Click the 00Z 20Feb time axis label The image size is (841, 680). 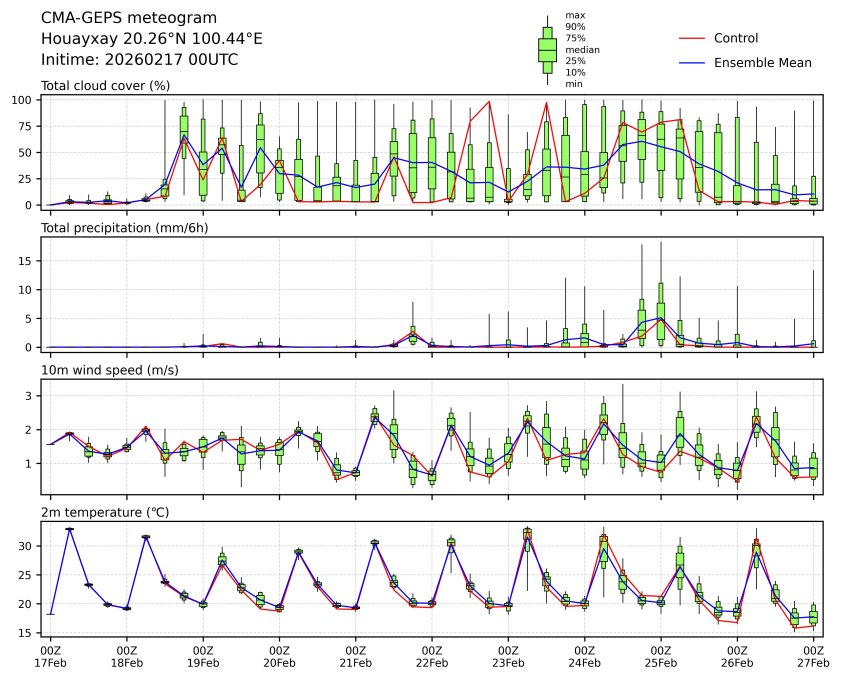coord(279,655)
